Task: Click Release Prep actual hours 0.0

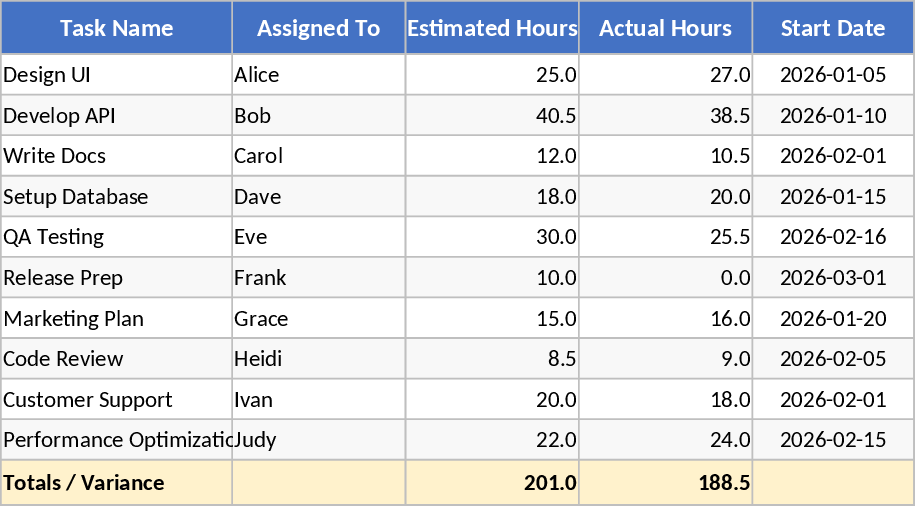Action: [665, 278]
